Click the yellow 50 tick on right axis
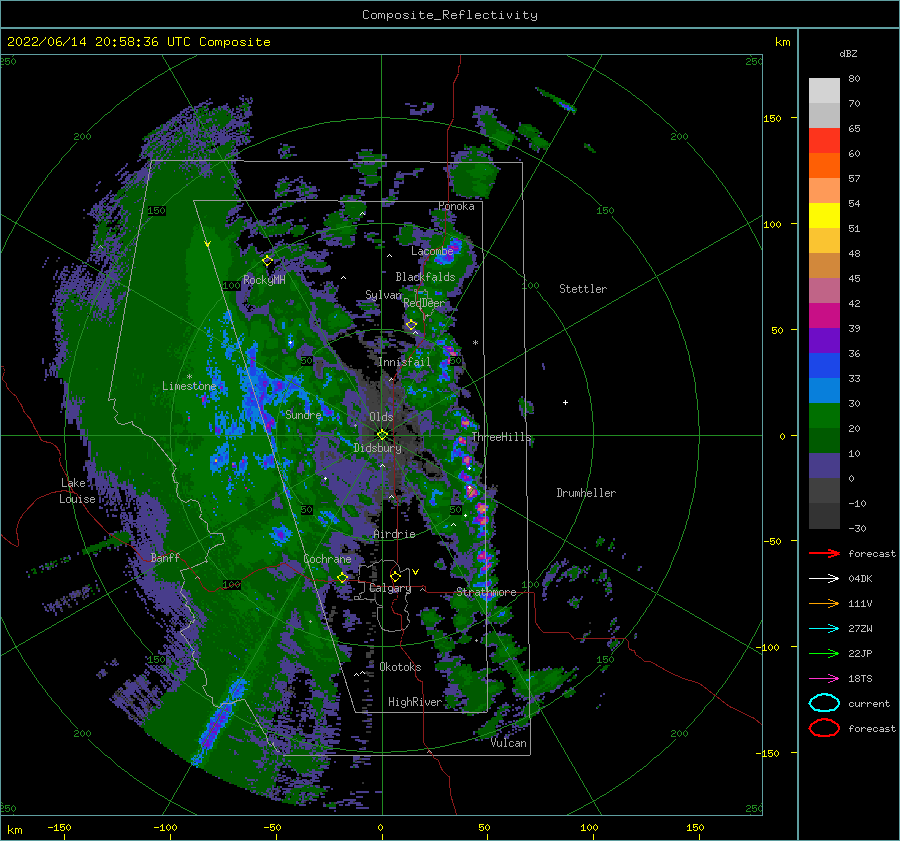Image resolution: width=900 pixels, height=841 pixels. (x=777, y=330)
